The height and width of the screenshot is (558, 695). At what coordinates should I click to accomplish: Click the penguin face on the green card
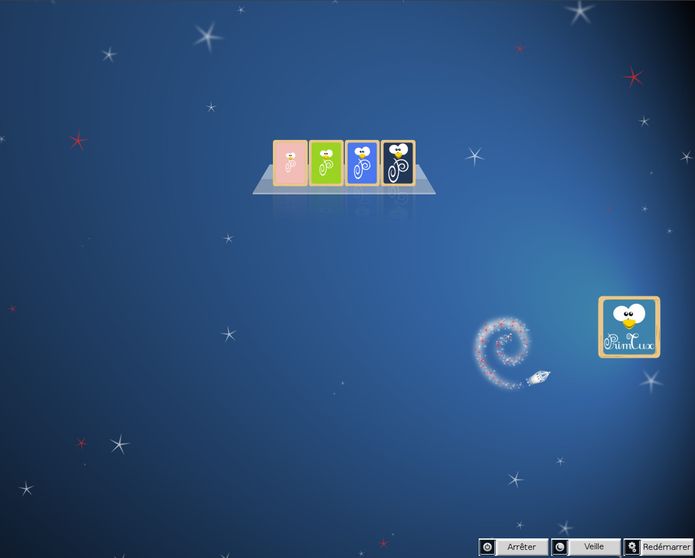tap(327, 154)
